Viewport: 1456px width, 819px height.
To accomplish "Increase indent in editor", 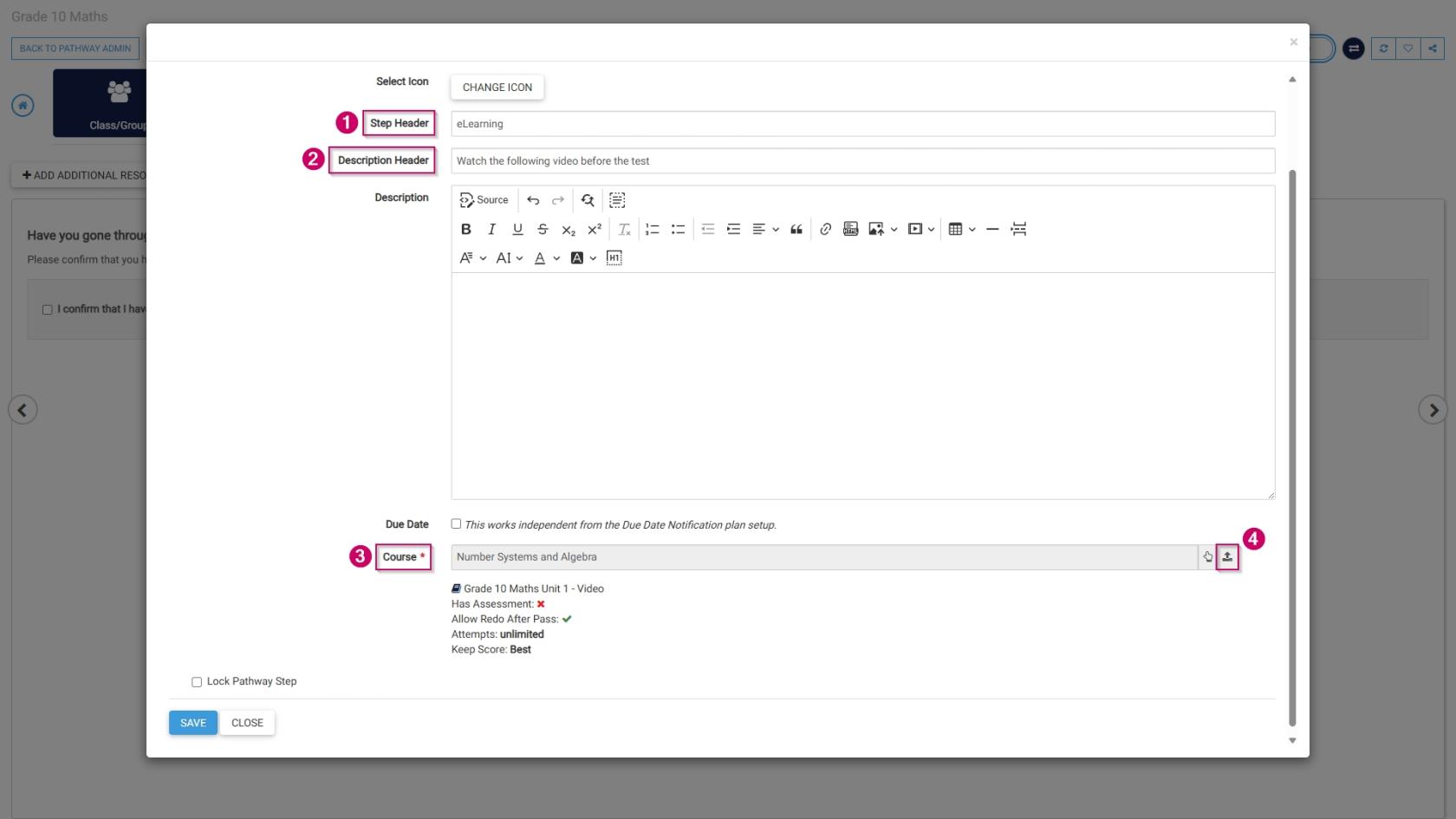I will pyautogui.click(x=733, y=230).
